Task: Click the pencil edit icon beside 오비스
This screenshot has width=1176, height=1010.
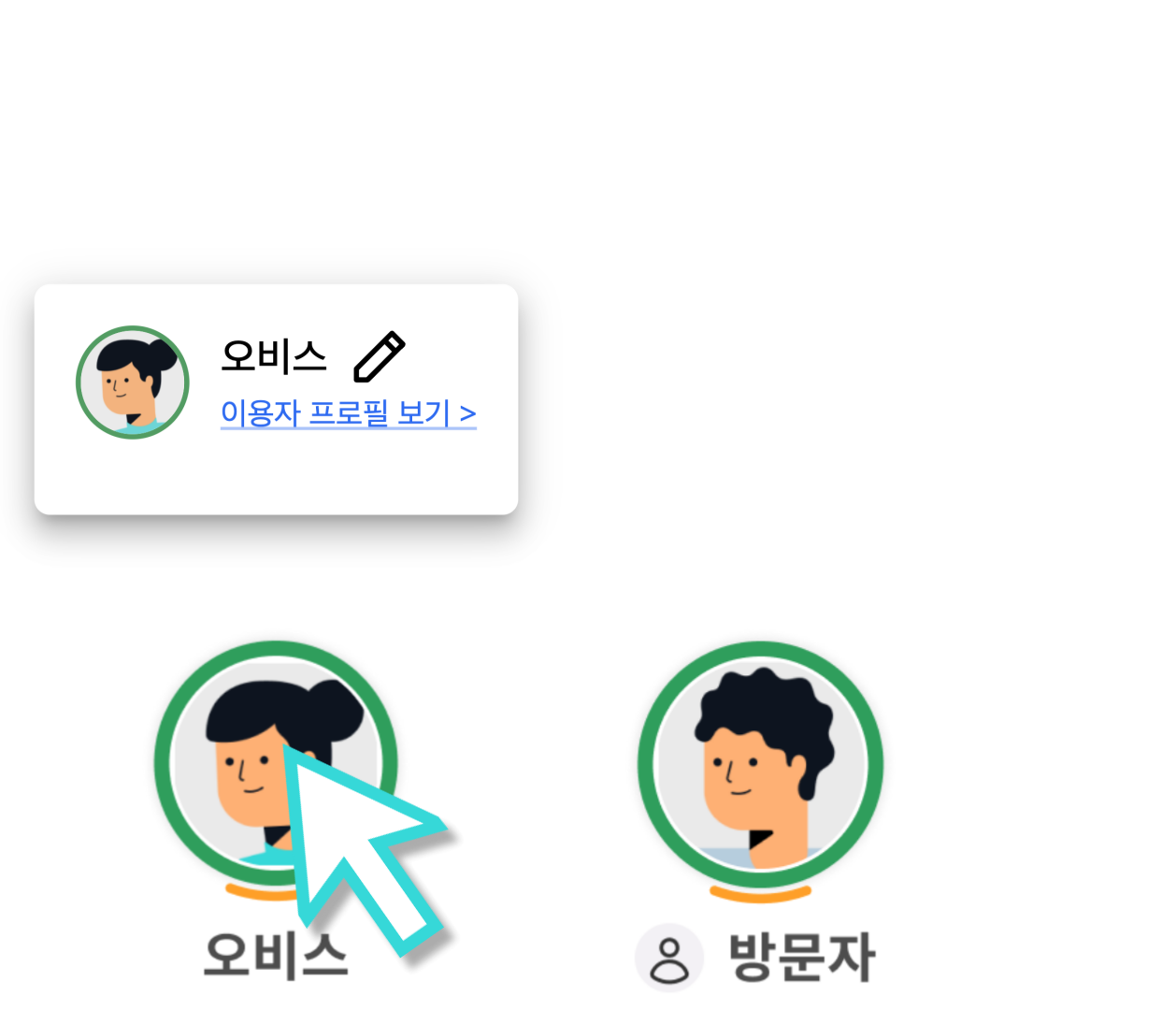Action: tap(379, 356)
